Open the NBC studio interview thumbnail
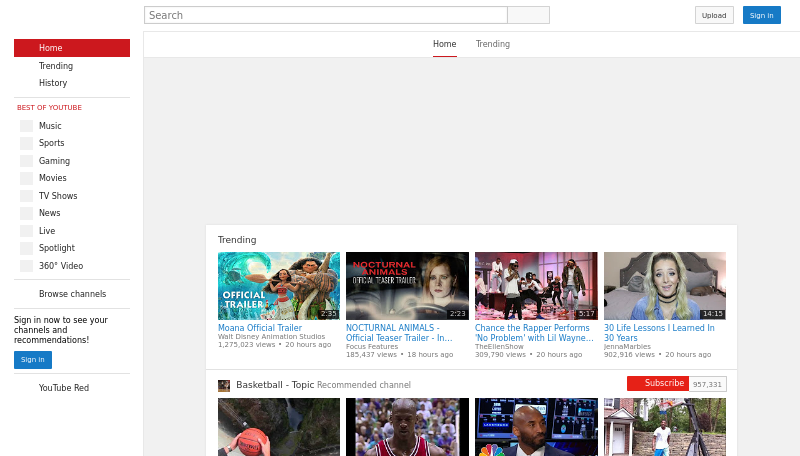Screen dimensions: 800x456 [536, 427]
